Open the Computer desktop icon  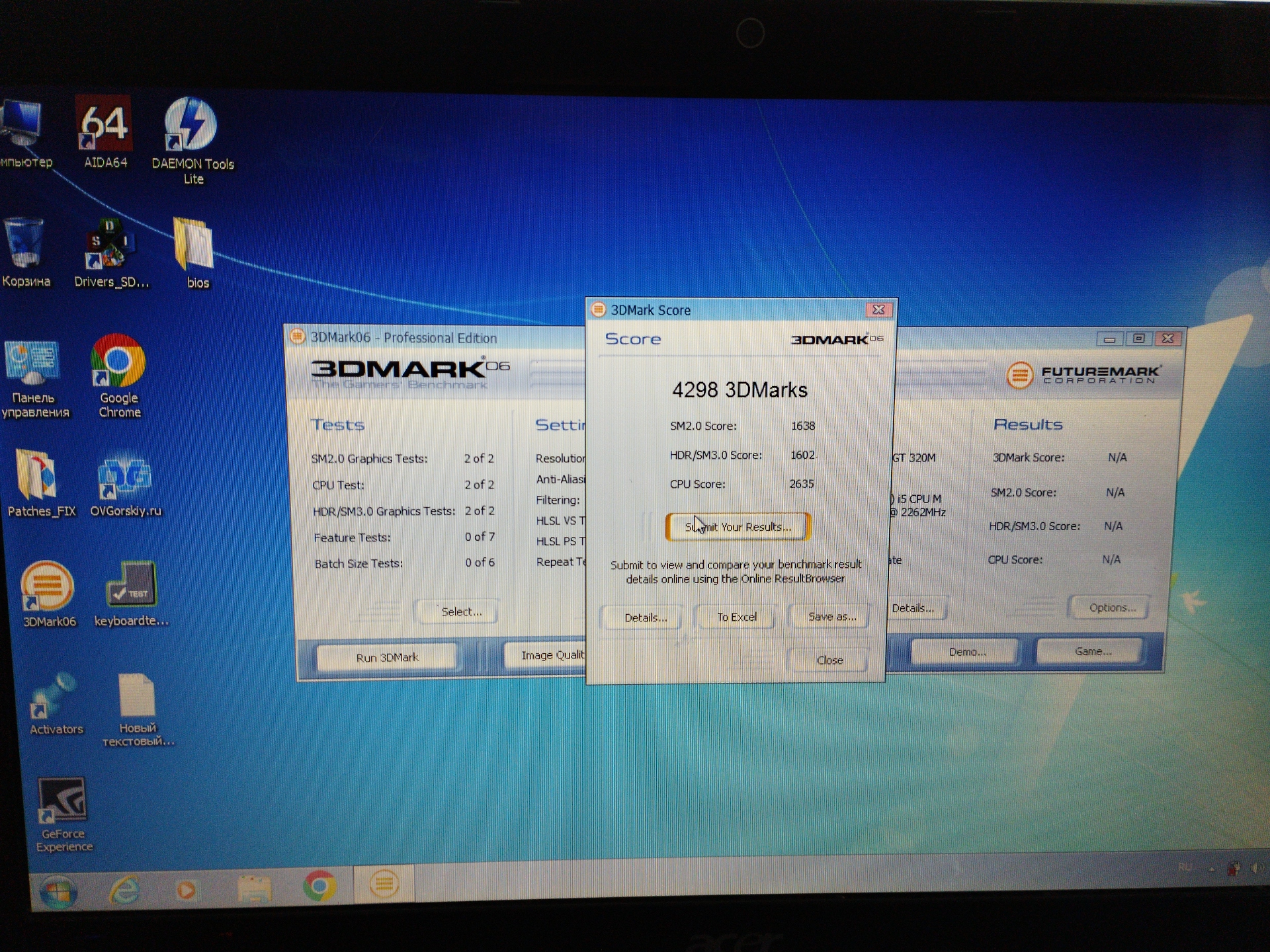point(25,134)
